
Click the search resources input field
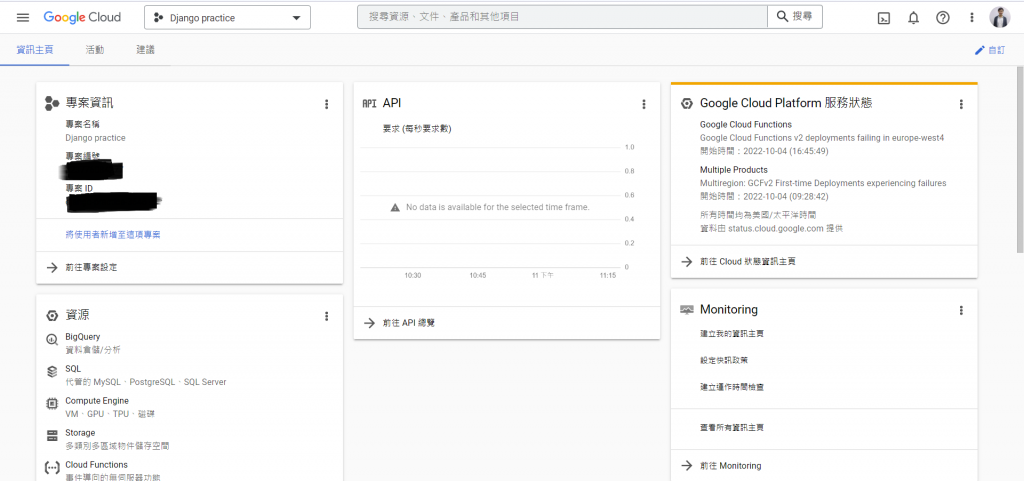562,17
